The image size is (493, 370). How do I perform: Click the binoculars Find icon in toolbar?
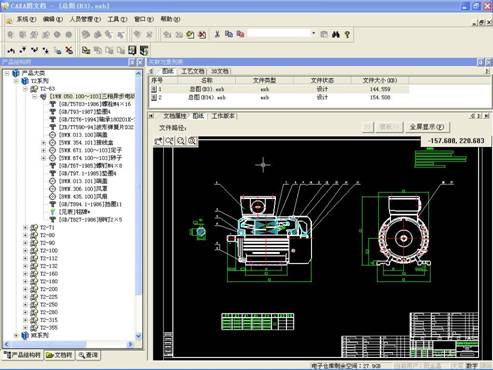click(335, 34)
